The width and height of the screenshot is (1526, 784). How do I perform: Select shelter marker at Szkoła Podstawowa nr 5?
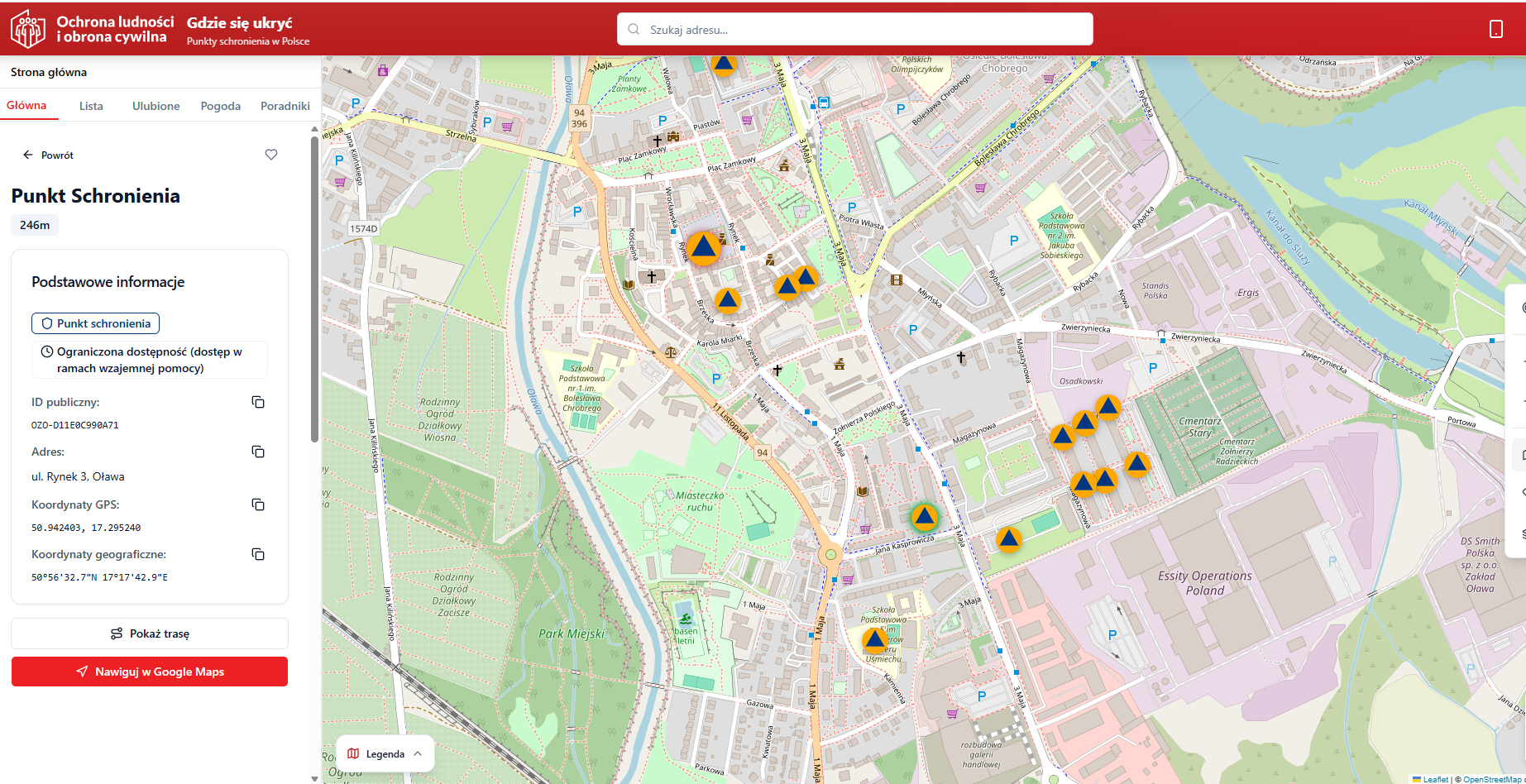[x=875, y=639]
